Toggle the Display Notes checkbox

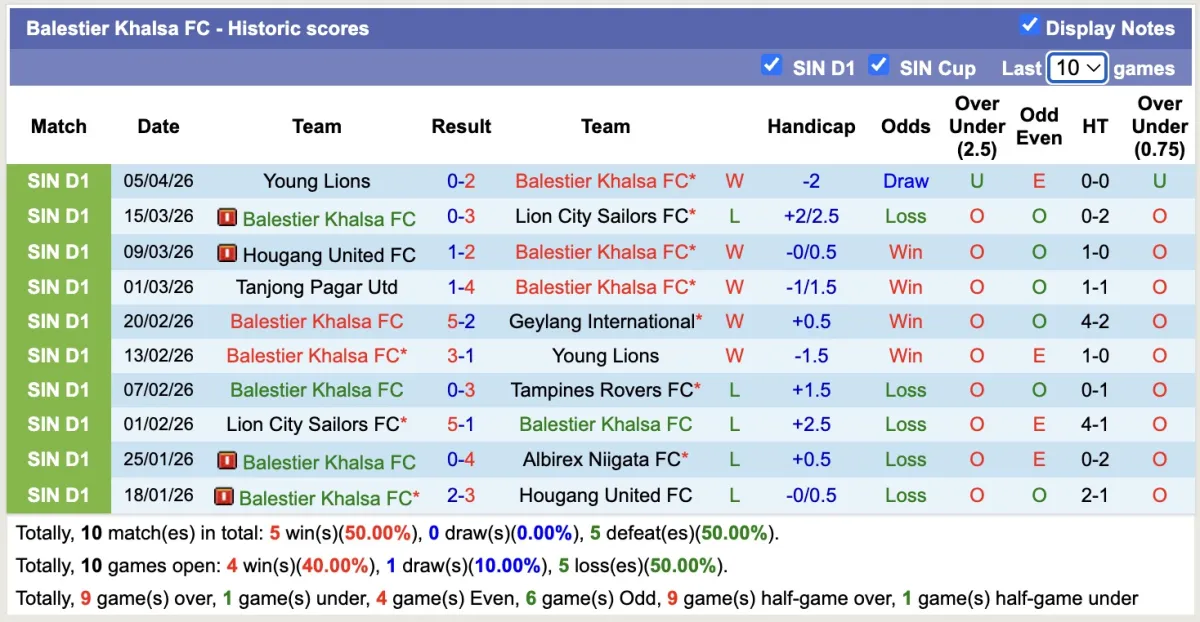click(1029, 26)
